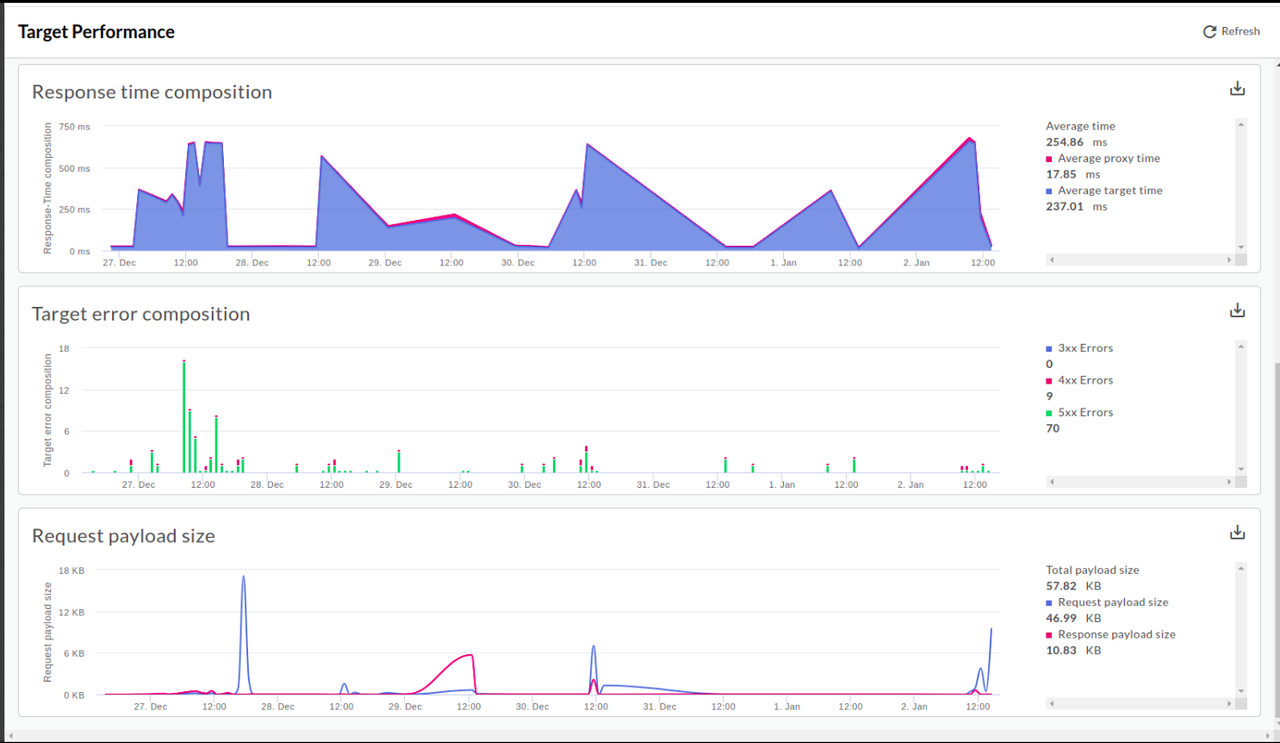Toggle Response payload size legend series
The height and width of the screenshot is (743, 1280).
tap(1111, 634)
